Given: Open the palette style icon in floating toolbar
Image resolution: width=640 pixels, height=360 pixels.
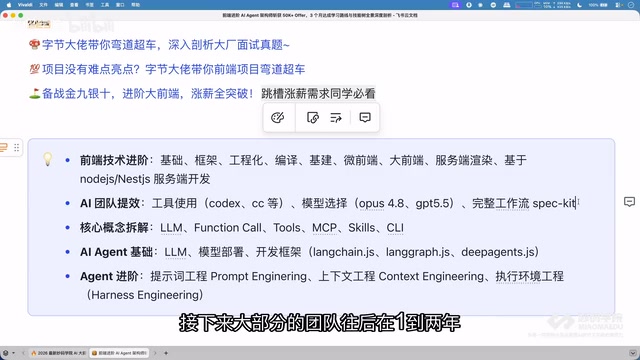Looking at the screenshot, I should [278, 118].
